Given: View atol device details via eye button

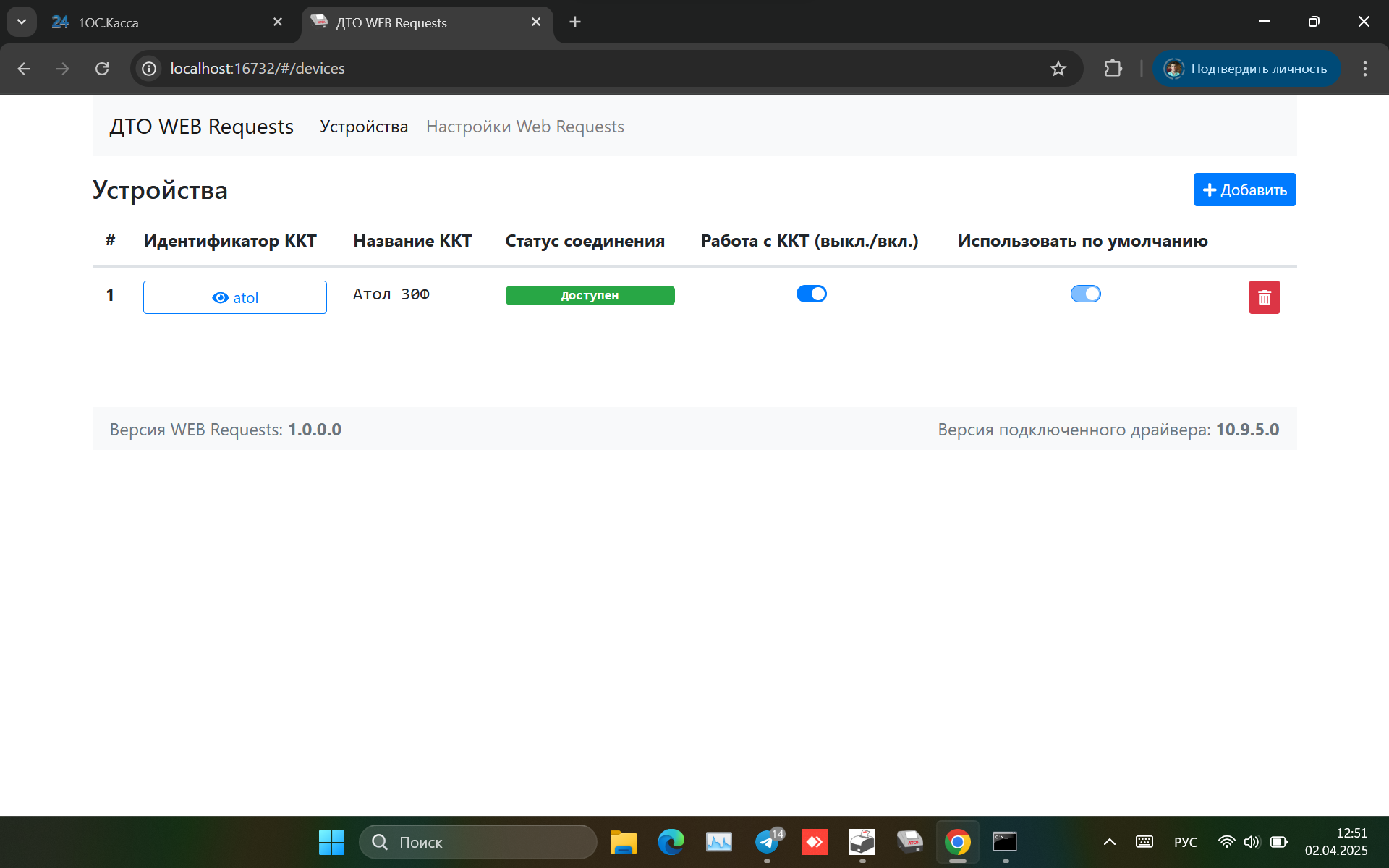Looking at the screenshot, I should point(234,297).
